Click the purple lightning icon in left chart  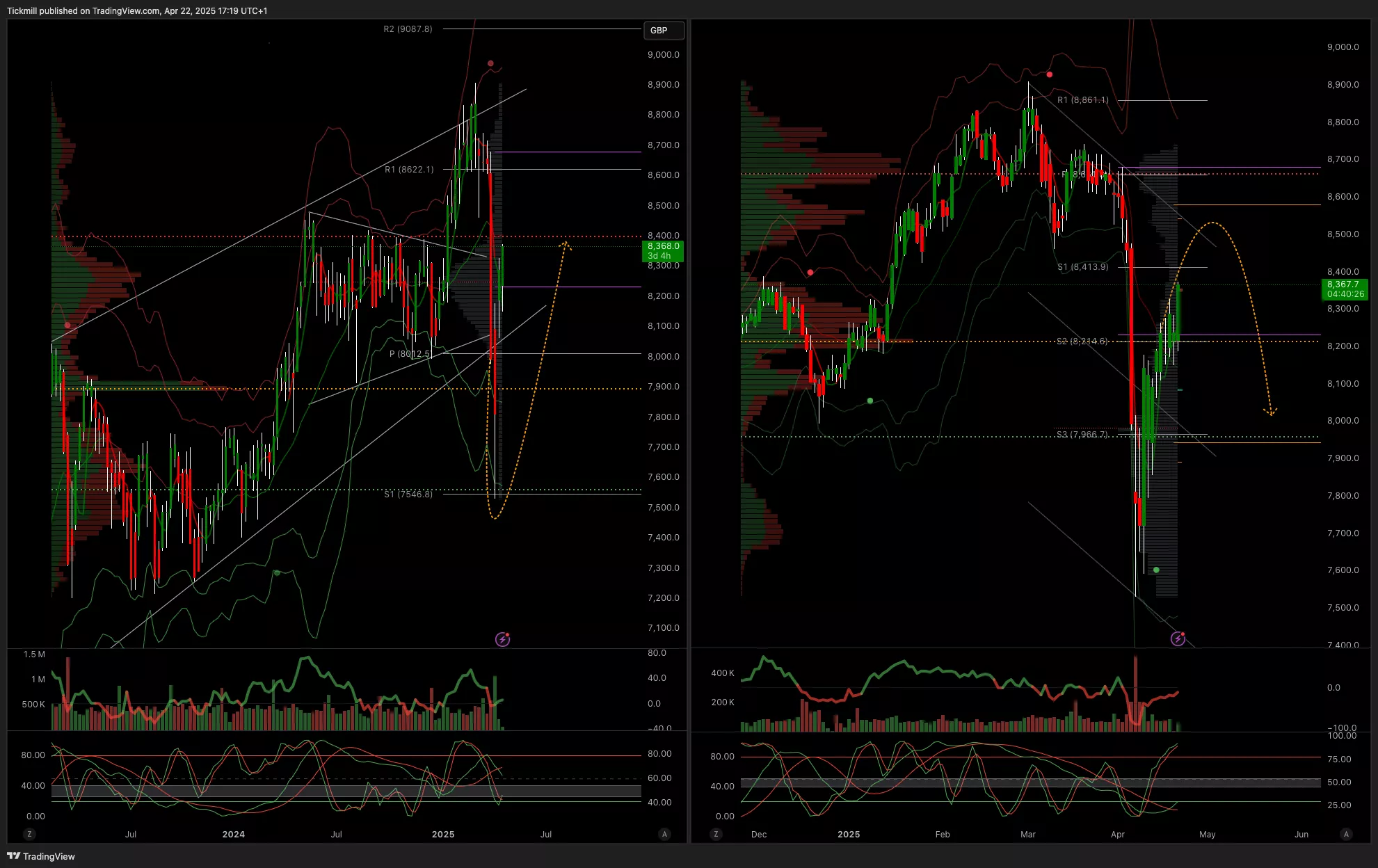(x=502, y=639)
